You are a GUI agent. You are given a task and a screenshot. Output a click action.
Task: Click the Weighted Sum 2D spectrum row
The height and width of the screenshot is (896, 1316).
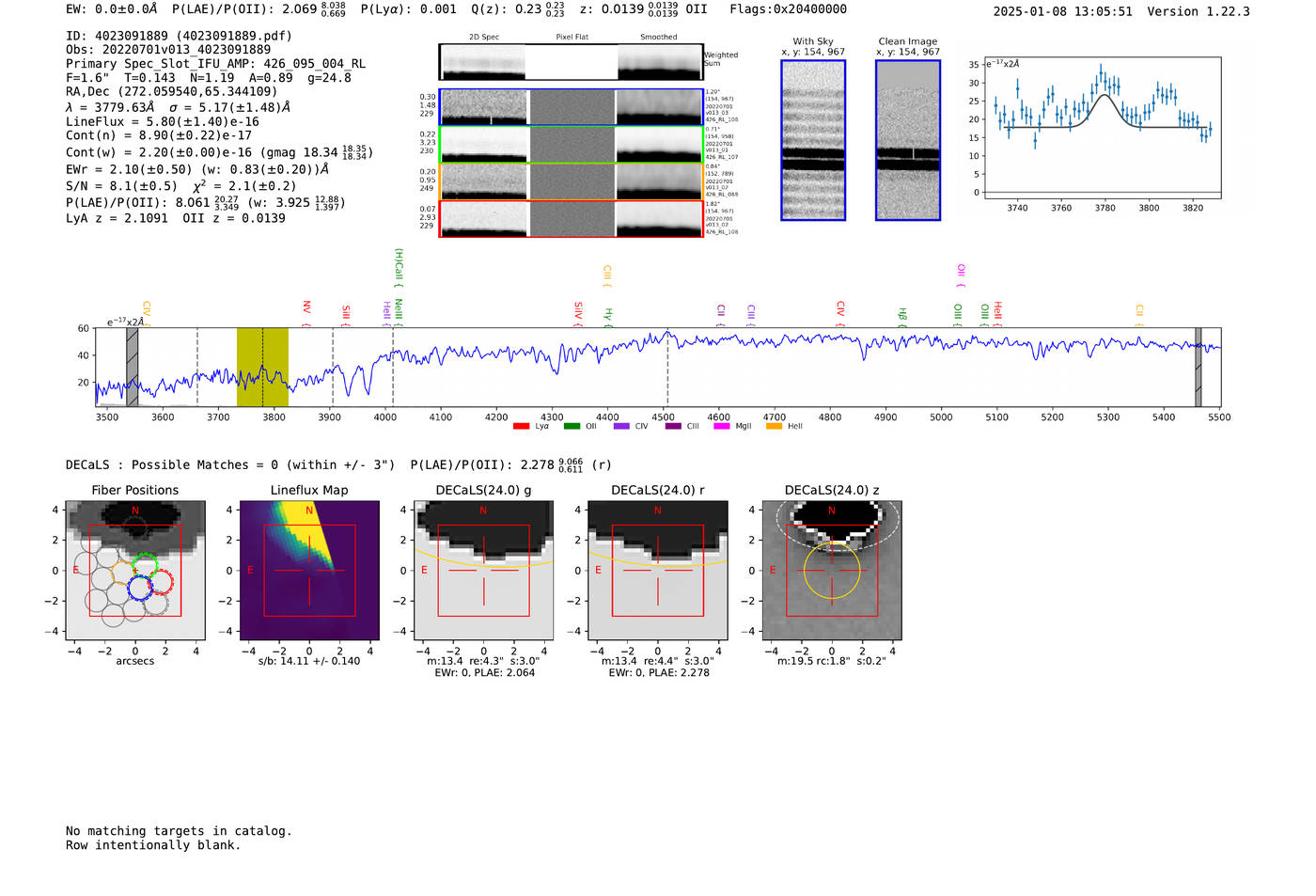click(x=571, y=62)
